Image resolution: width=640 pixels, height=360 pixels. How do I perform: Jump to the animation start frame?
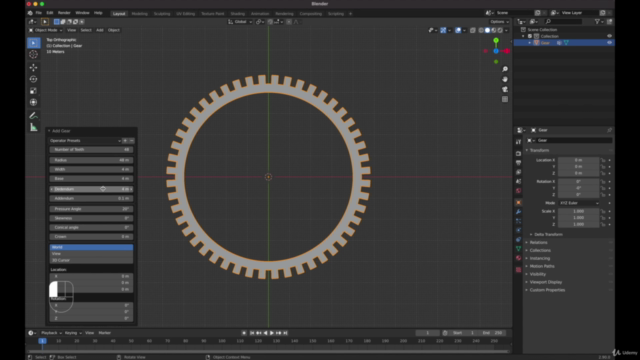click(x=252, y=333)
